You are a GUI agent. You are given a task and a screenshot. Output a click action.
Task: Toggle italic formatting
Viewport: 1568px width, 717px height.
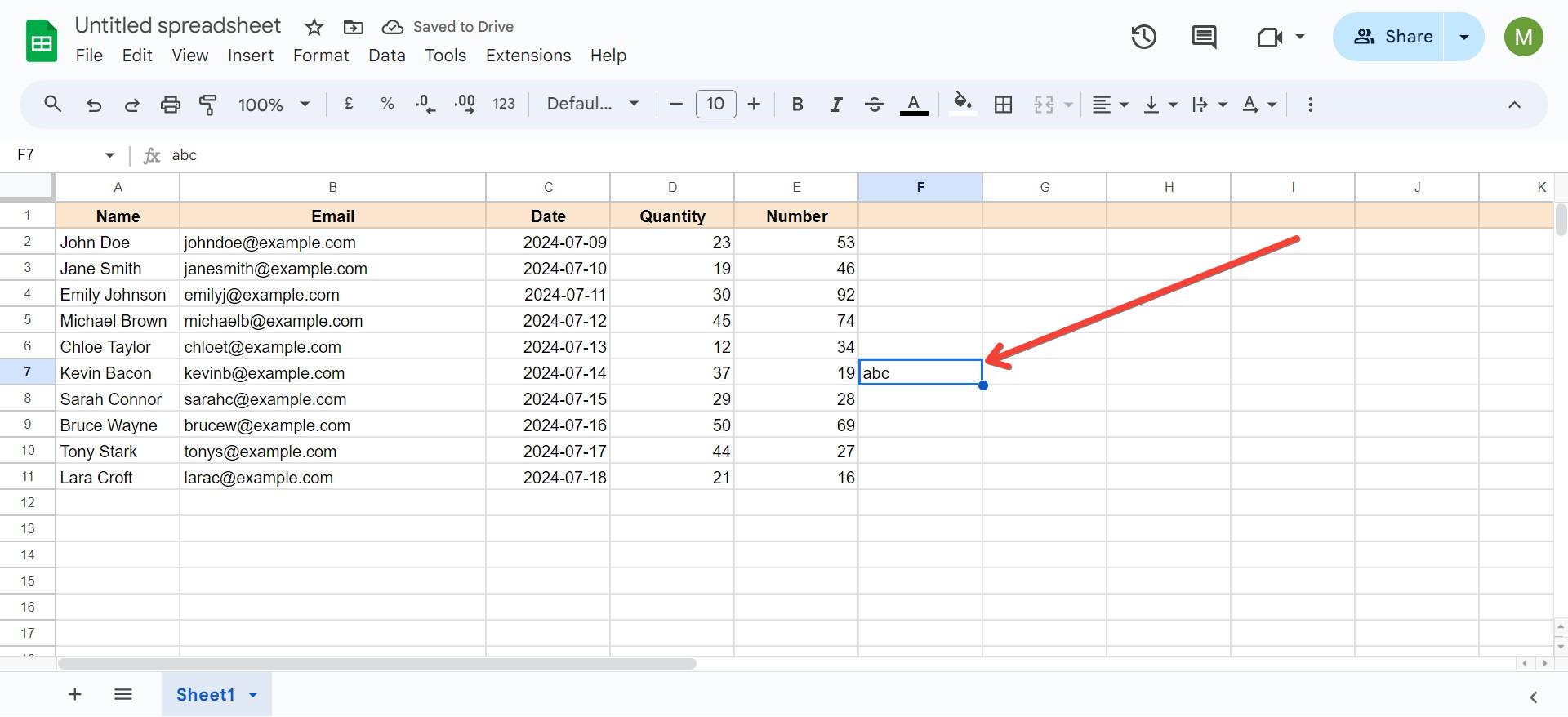pyautogui.click(x=836, y=105)
